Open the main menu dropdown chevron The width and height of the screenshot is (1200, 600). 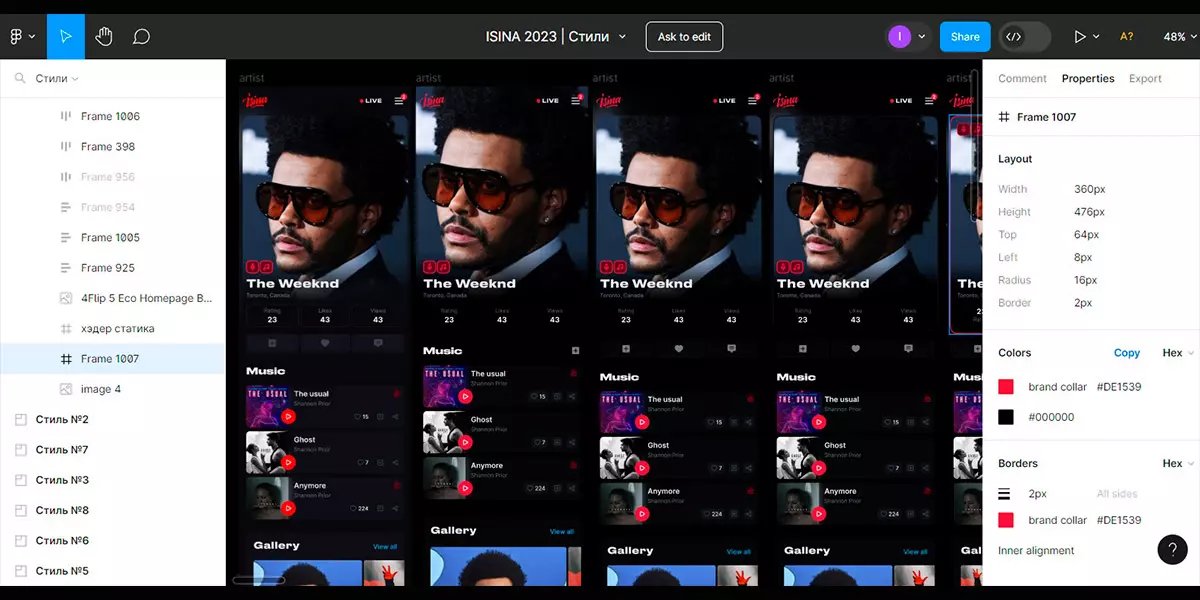tap(32, 37)
